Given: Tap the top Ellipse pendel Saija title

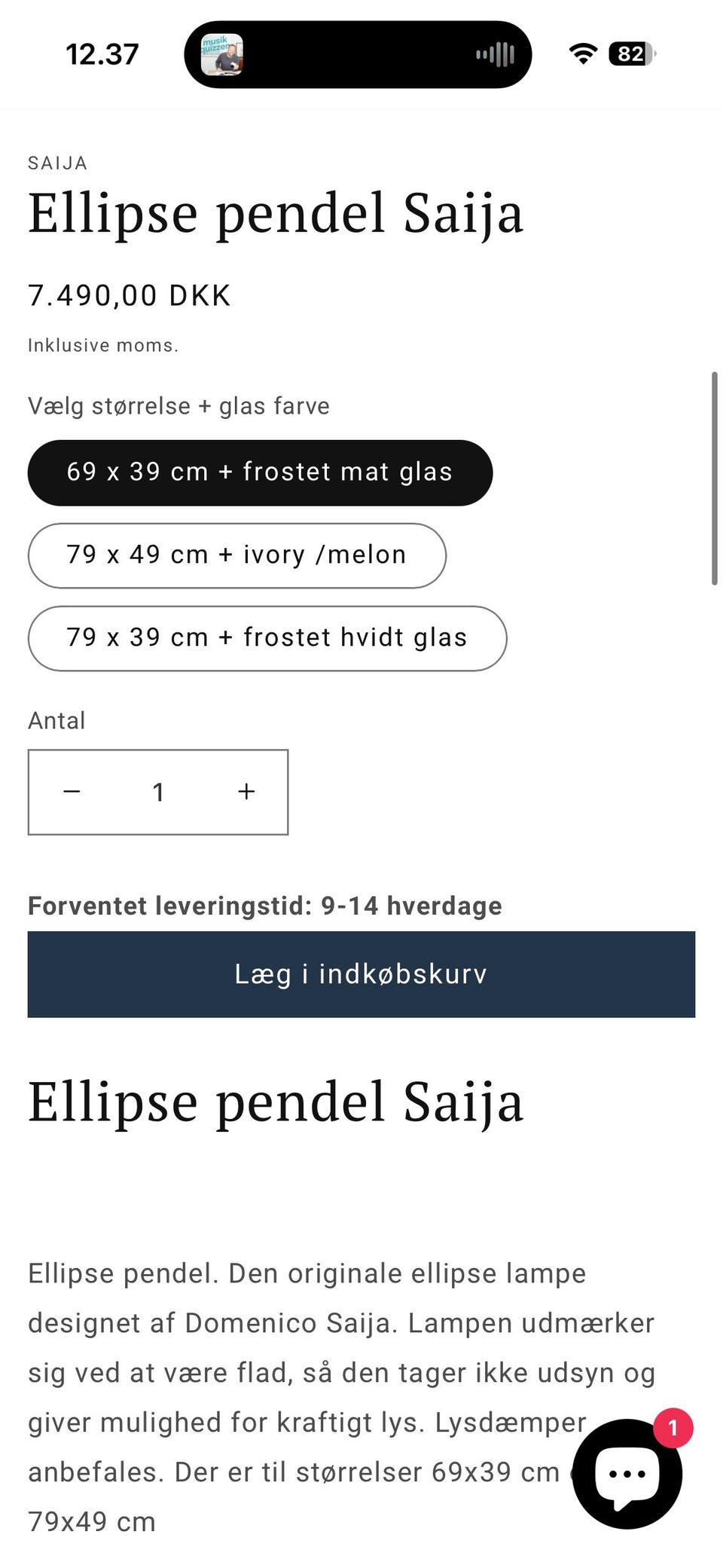Looking at the screenshot, I should [x=276, y=214].
